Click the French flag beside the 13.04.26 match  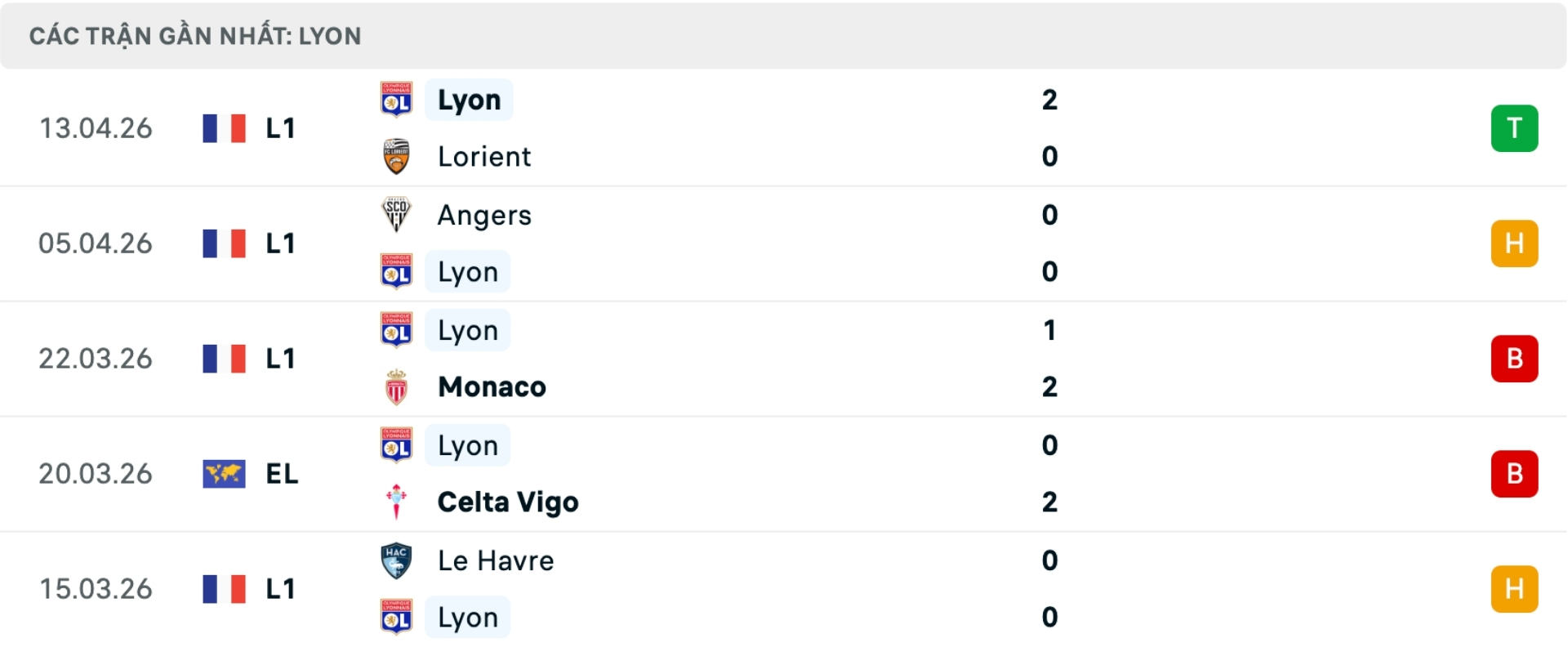224,128
